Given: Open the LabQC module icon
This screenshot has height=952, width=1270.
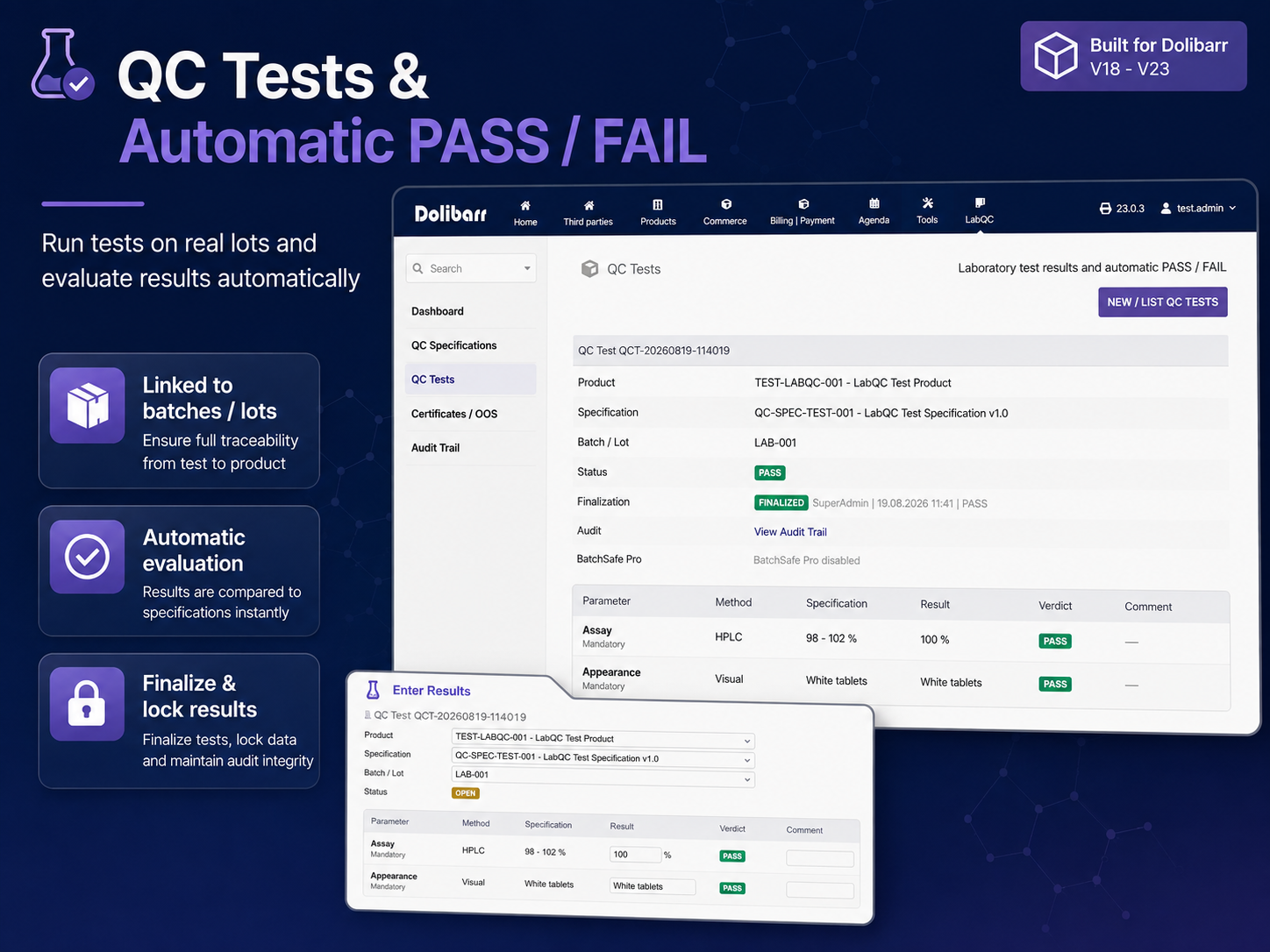Looking at the screenshot, I should click(x=980, y=202).
